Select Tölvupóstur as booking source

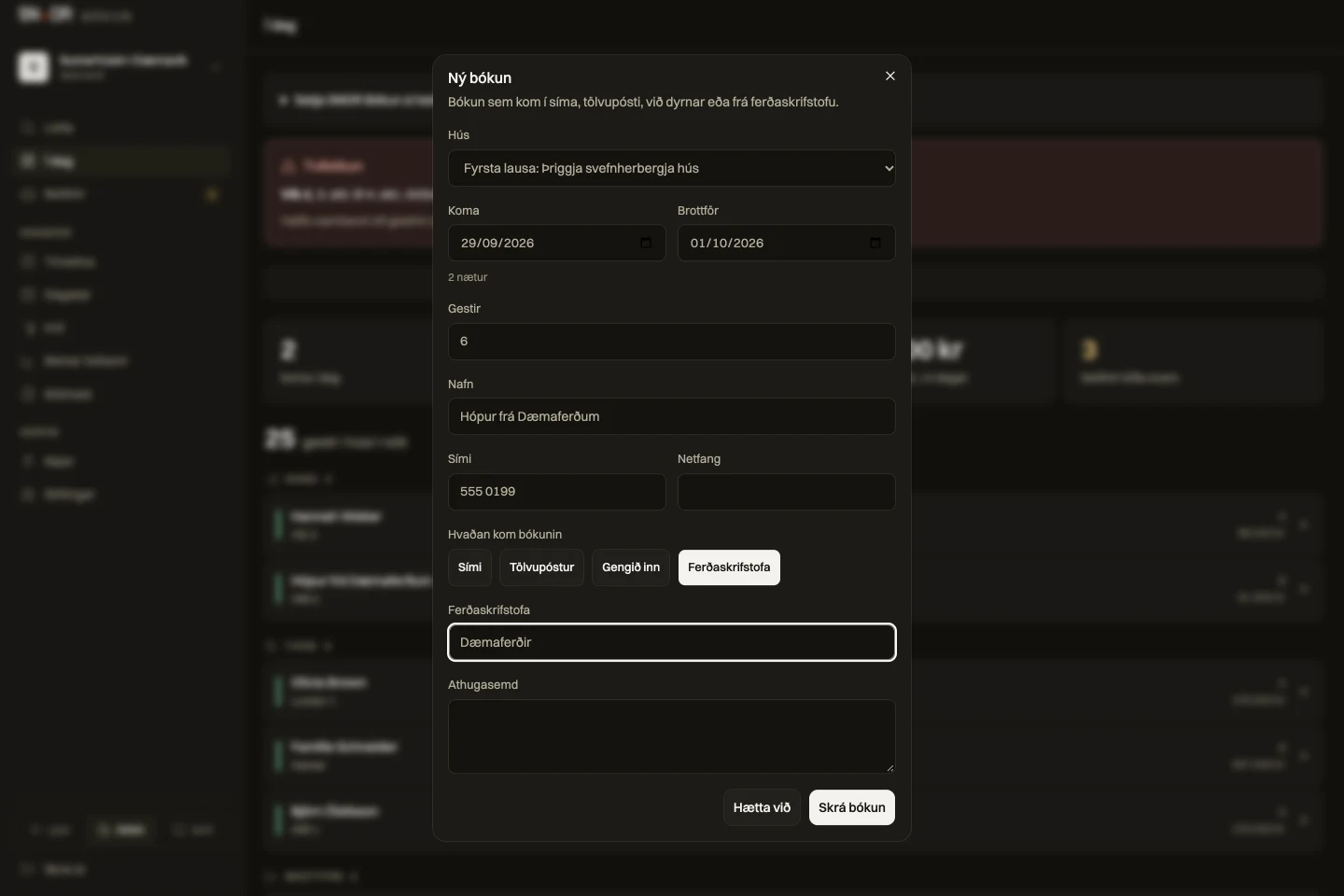pos(542,567)
